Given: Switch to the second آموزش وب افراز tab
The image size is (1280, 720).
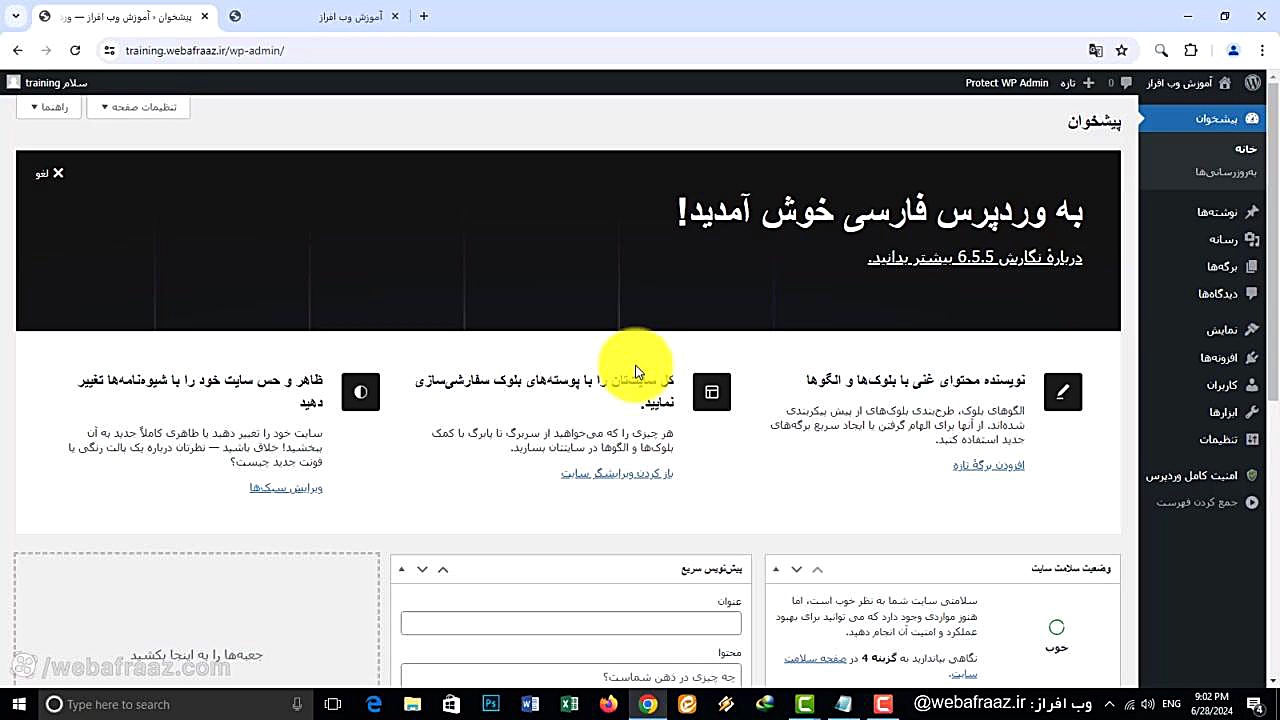Looking at the screenshot, I should point(315,16).
